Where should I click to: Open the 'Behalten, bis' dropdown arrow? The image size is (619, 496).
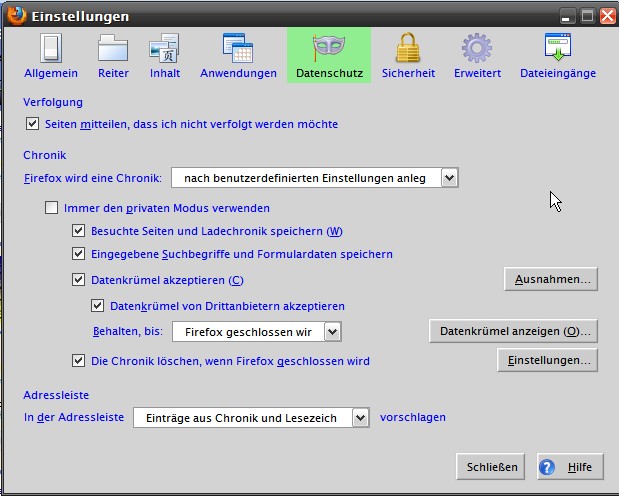coord(332,332)
